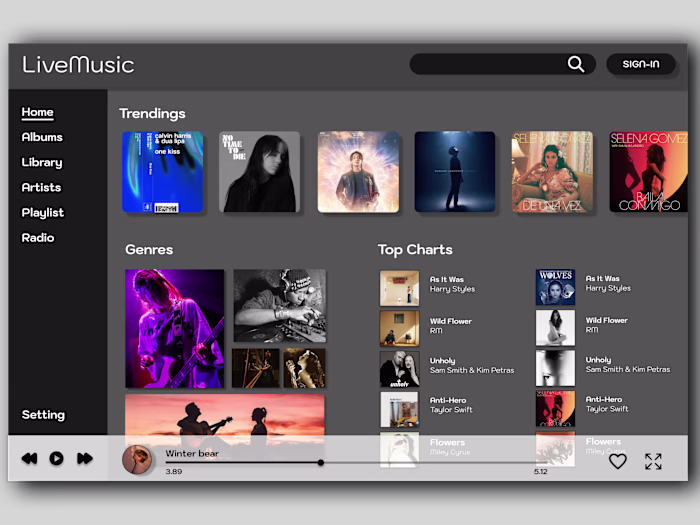Click the Wolves cover in right column
Screen dimensions: 700x525
coord(555,287)
